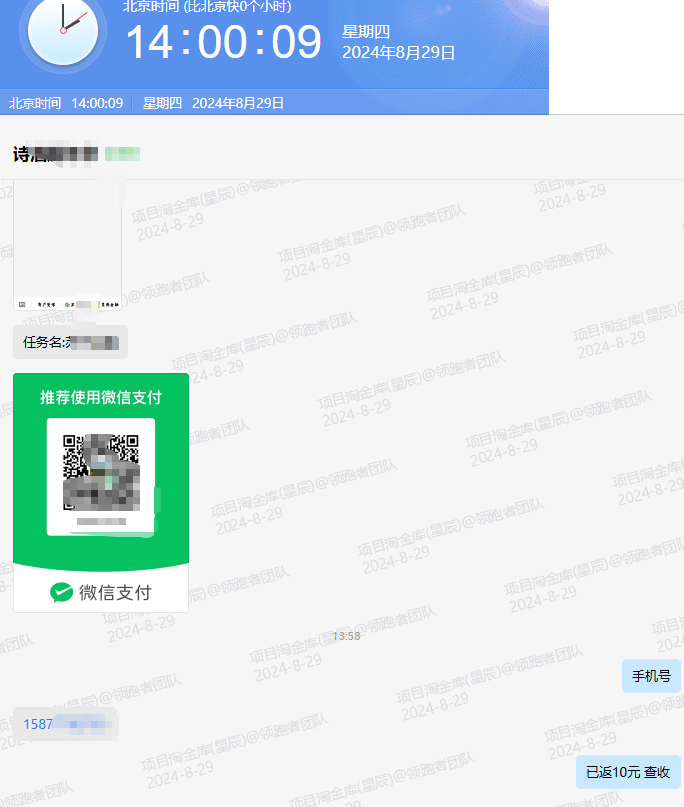Click the 微信支付 text on payment card
The height and width of the screenshot is (807, 684).
point(115,593)
